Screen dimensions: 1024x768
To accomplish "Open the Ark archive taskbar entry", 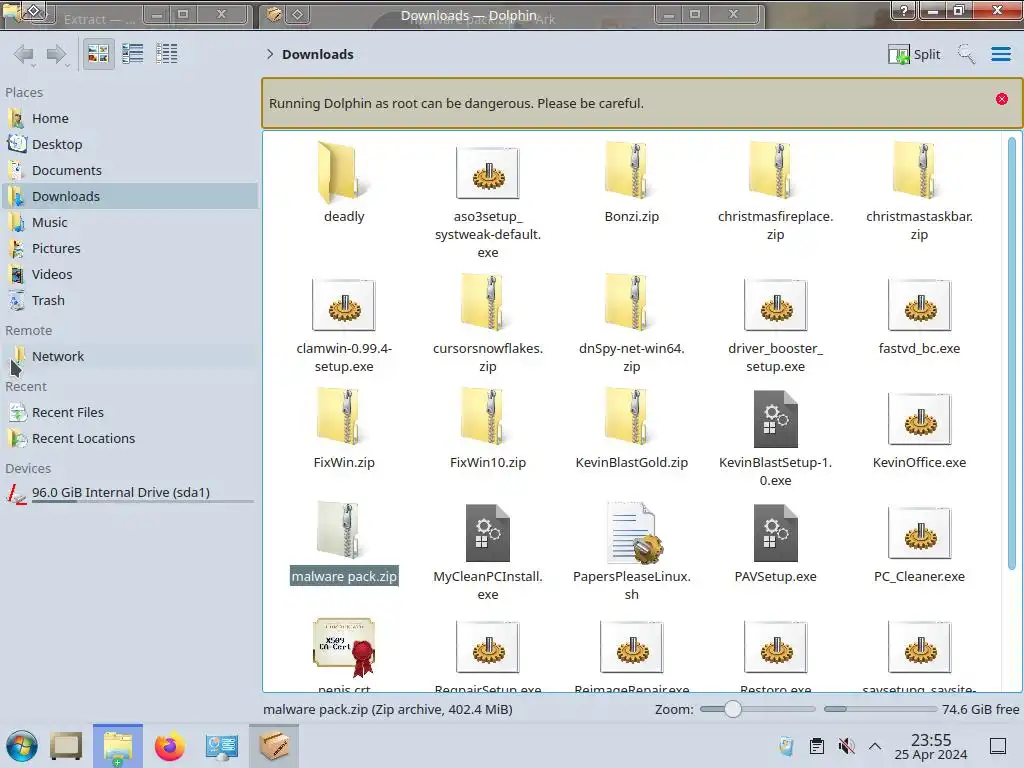I will (x=274, y=746).
